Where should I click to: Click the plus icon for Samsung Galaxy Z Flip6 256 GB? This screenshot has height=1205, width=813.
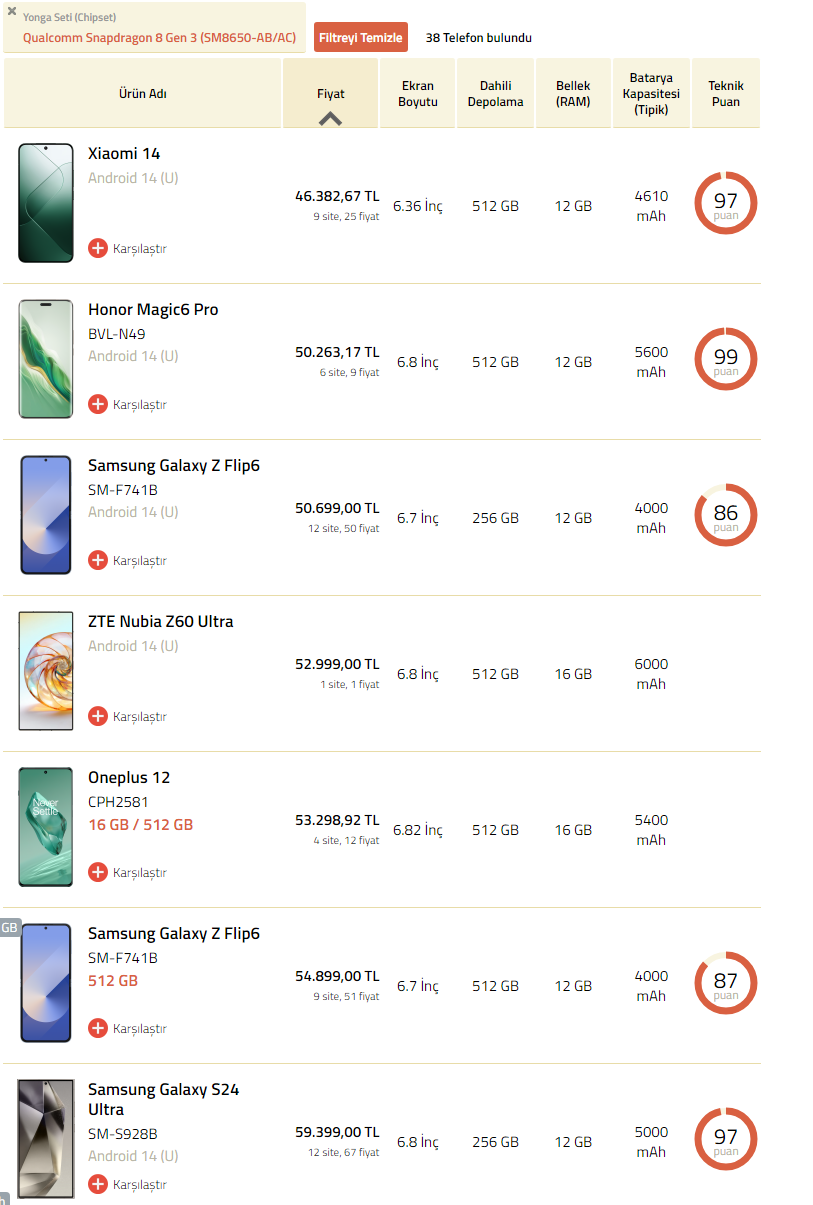(98, 560)
